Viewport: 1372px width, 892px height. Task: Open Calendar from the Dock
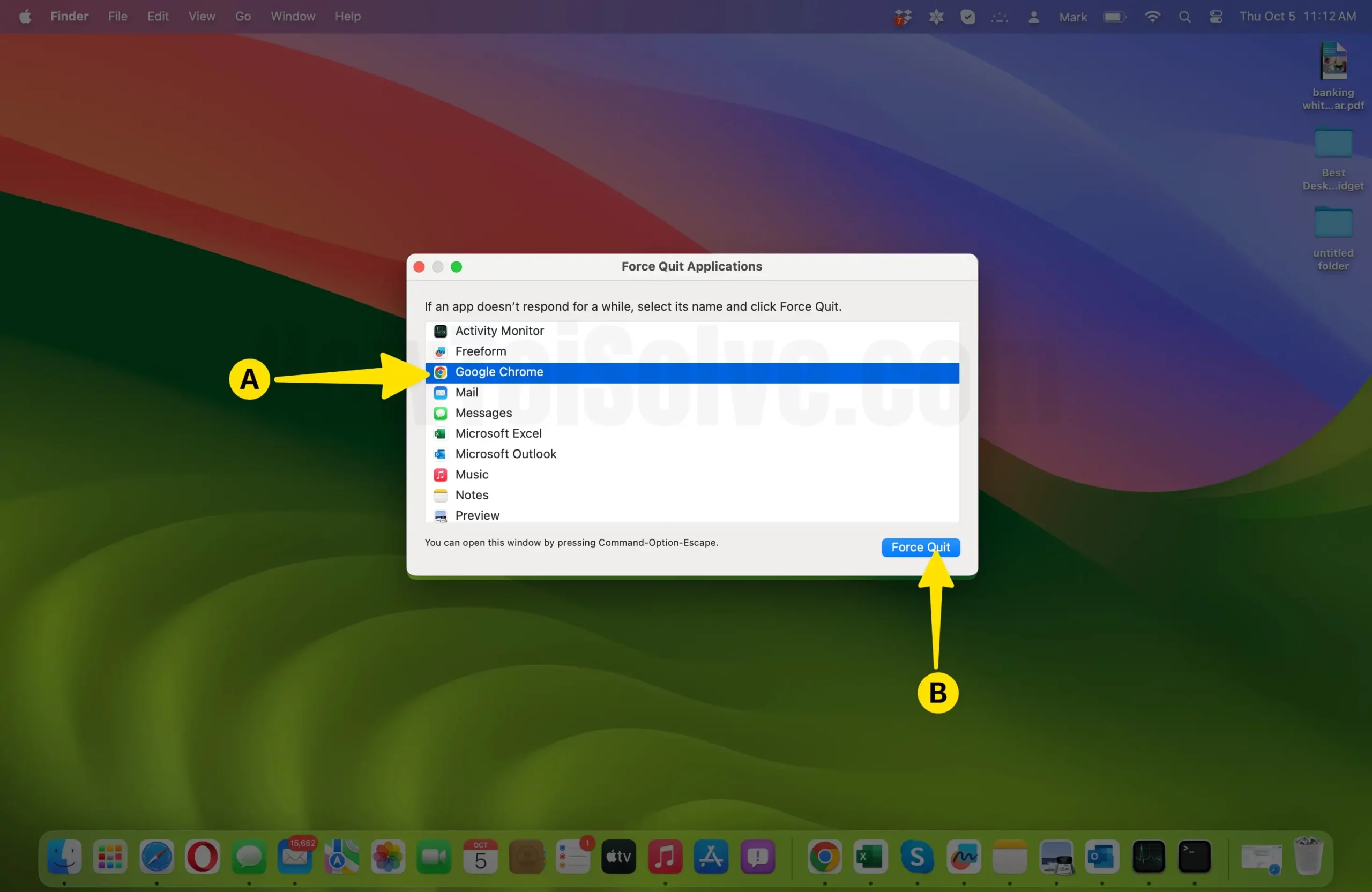[x=480, y=857]
